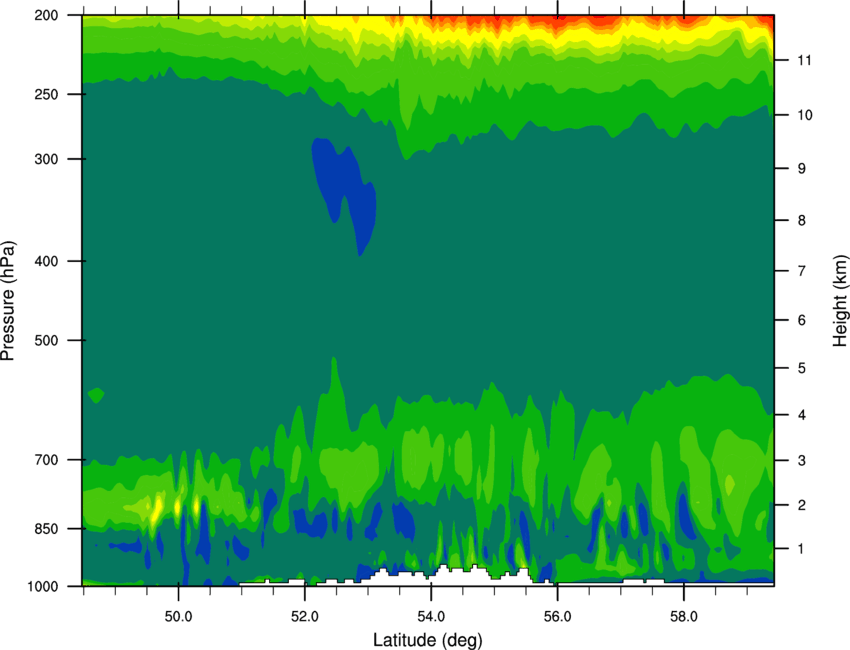
Task: Select the 250 pressure tick label
Action: pyautogui.click(x=47, y=94)
